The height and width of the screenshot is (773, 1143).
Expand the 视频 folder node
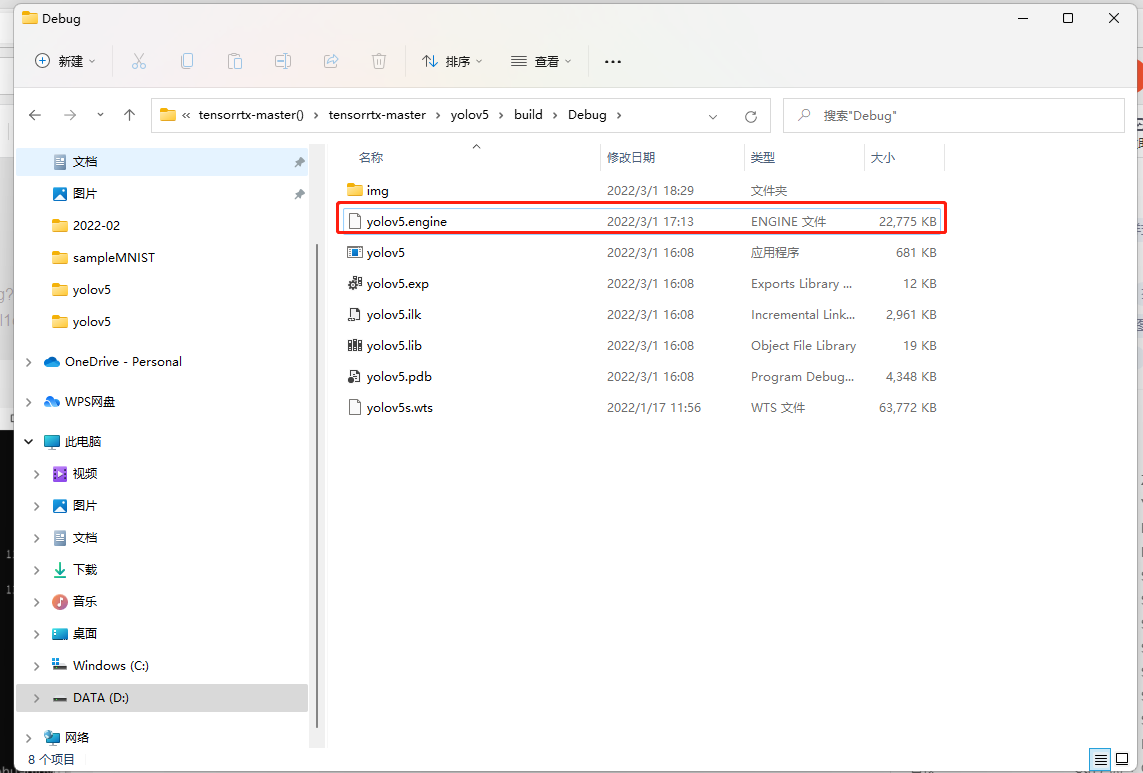click(x=36, y=474)
